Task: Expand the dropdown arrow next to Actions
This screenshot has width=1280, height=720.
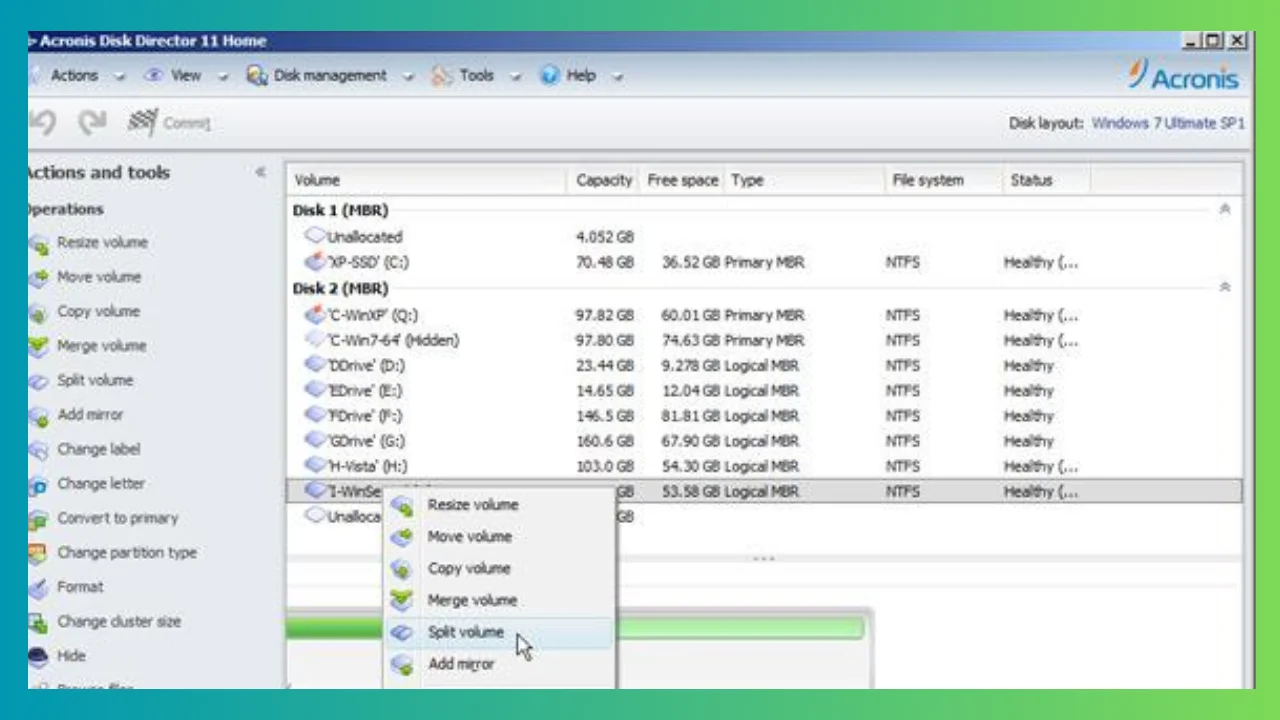Action: (119, 77)
